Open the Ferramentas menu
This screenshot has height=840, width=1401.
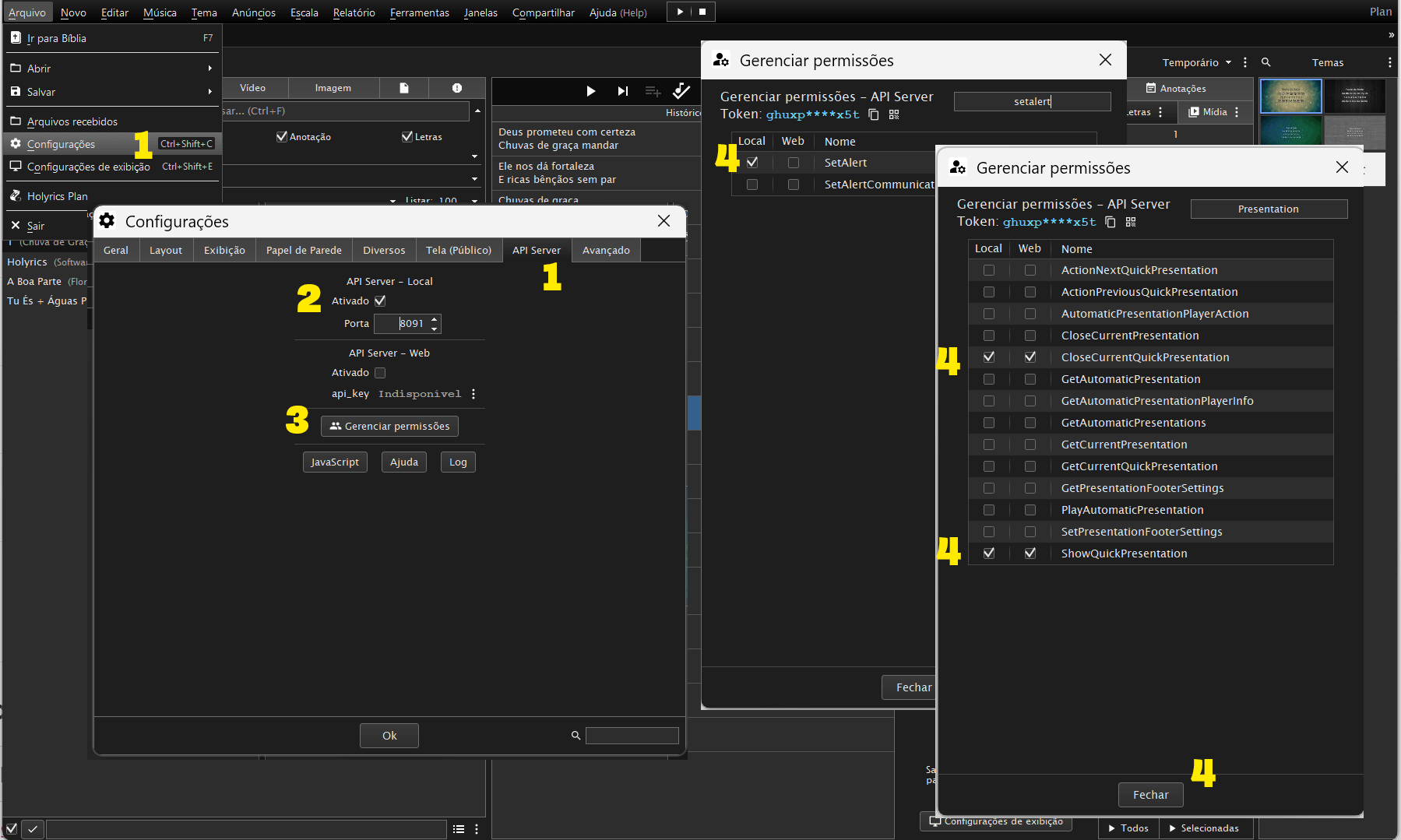point(419,12)
